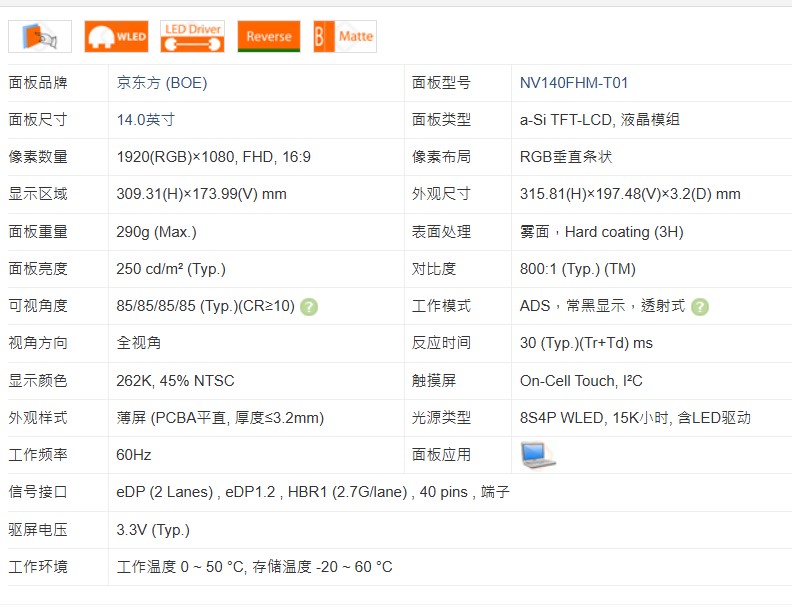Open the NV140FHM-T01 model link
The image size is (792, 607).
click(574, 83)
